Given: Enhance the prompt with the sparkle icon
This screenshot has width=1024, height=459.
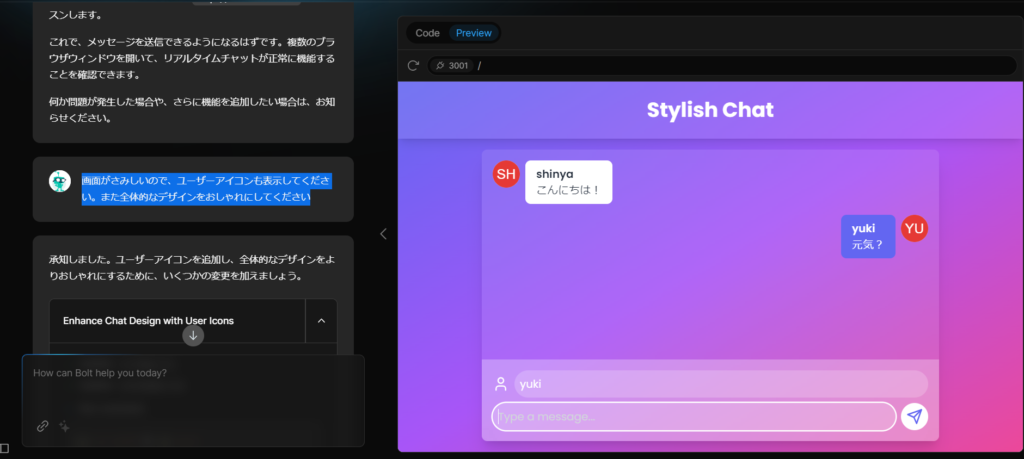Looking at the screenshot, I should [65, 426].
